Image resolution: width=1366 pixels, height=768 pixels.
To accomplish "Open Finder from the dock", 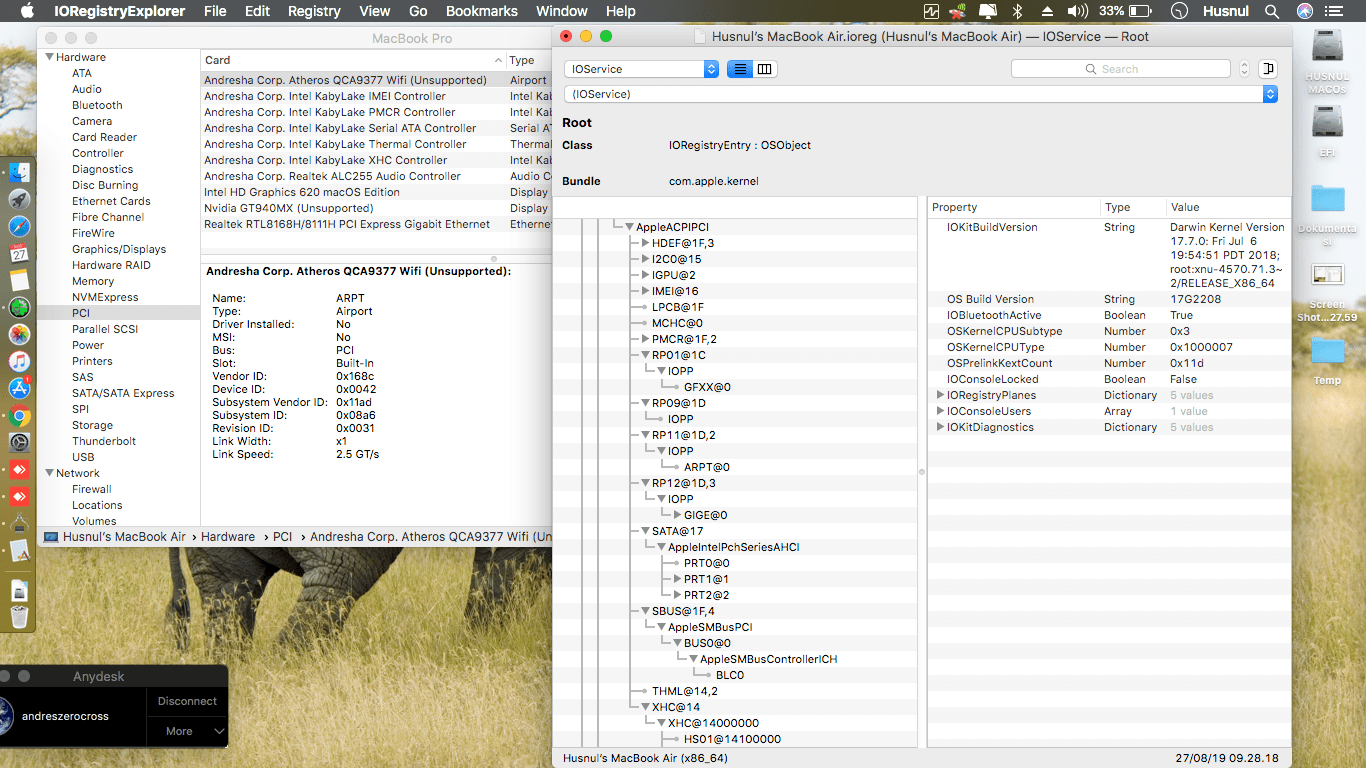I will pos(19,173).
